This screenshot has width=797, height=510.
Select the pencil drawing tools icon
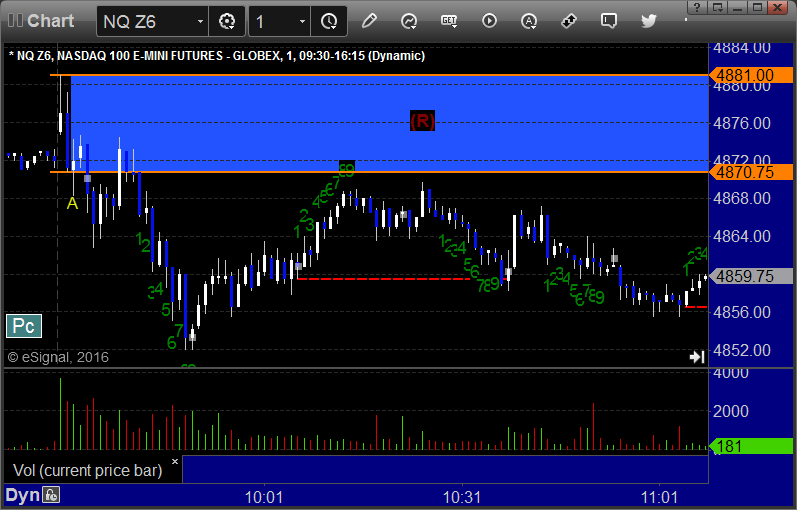point(369,21)
